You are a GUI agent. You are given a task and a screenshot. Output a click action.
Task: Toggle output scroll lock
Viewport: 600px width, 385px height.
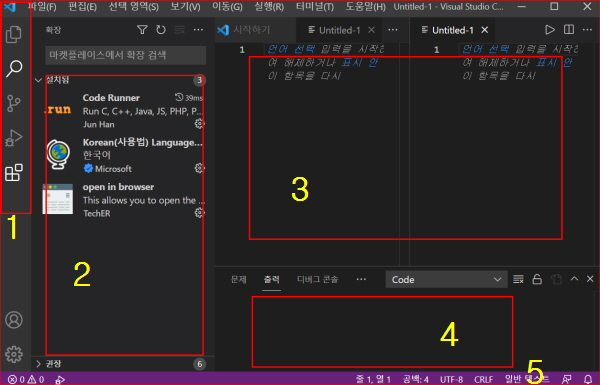click(x=537, y=279)
